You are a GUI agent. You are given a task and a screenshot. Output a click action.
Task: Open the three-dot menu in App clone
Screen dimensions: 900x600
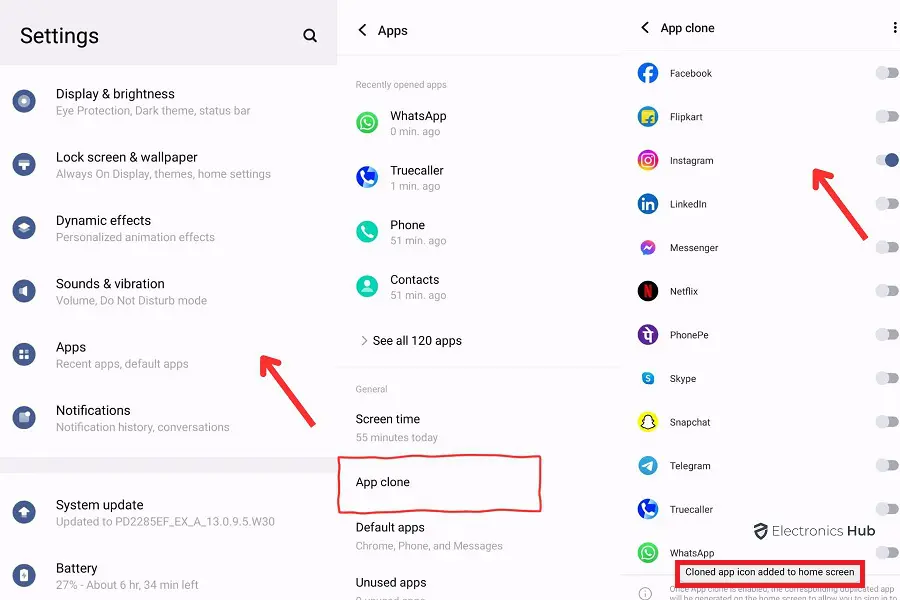pos(894,28)
